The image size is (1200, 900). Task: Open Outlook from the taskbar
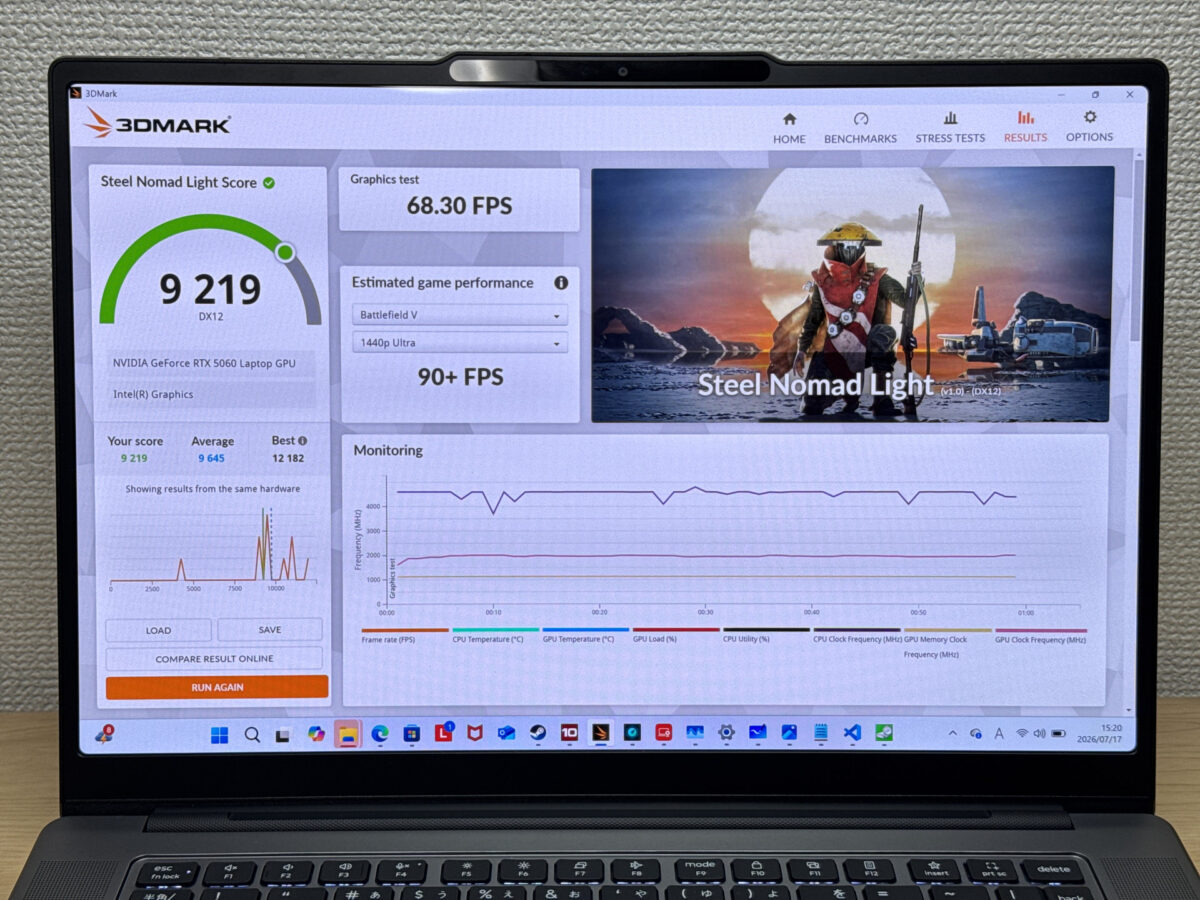point(506,733)
